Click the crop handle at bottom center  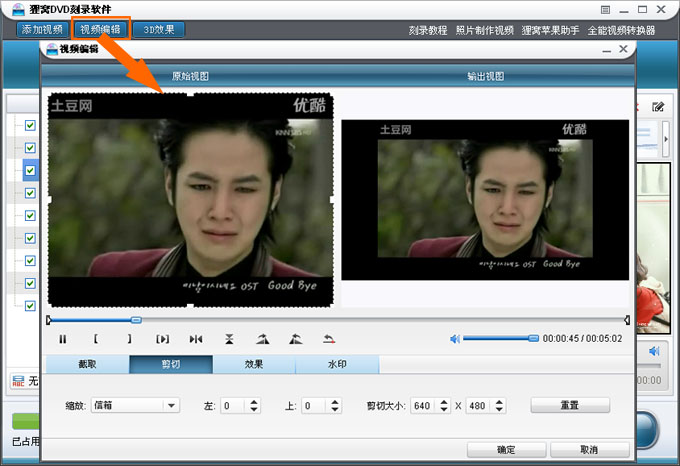coord(190,306)
